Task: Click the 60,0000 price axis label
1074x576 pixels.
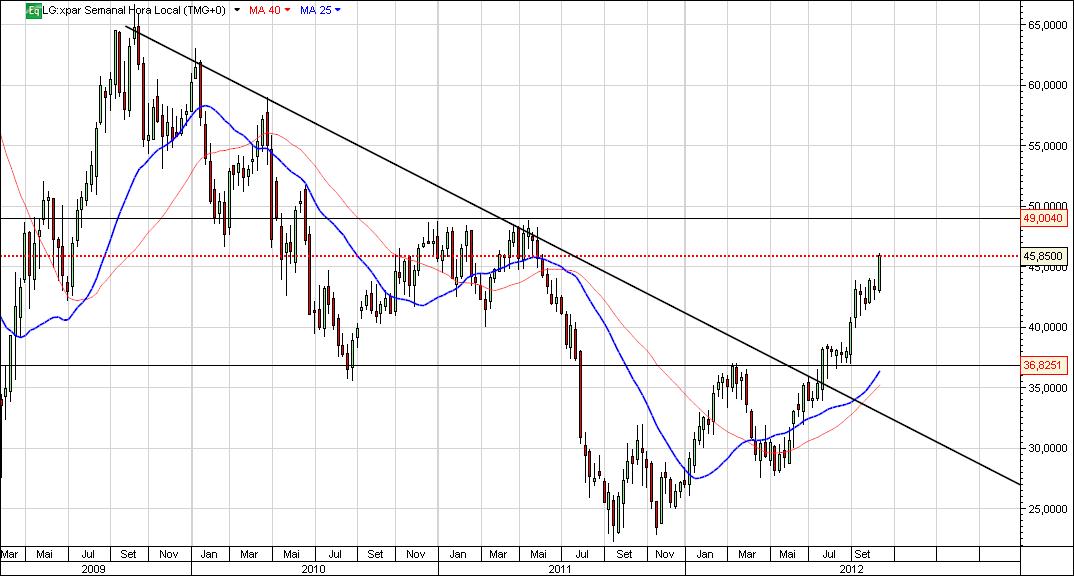Action: pyautogui.click(x=1047, y=85)
